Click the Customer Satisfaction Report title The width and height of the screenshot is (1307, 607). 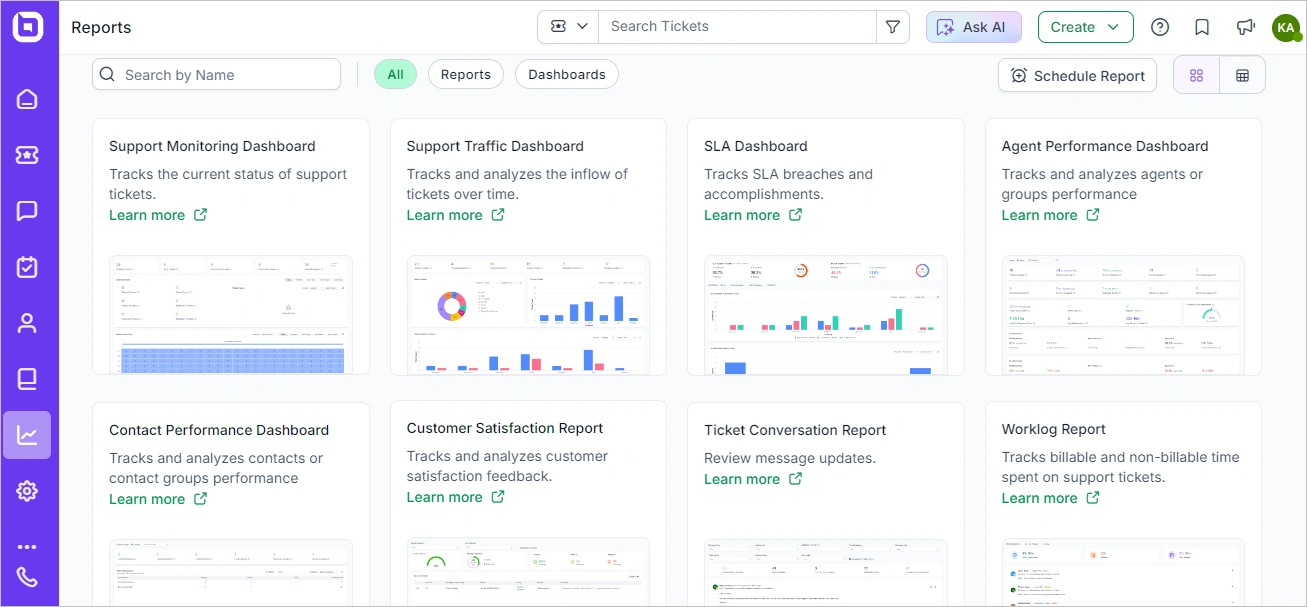point(505,428)
